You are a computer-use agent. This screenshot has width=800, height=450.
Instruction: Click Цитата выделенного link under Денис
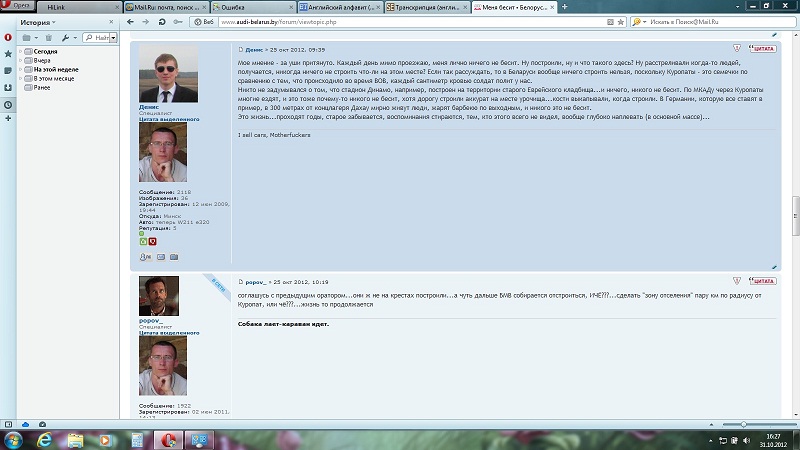click(x=169, y=119)
